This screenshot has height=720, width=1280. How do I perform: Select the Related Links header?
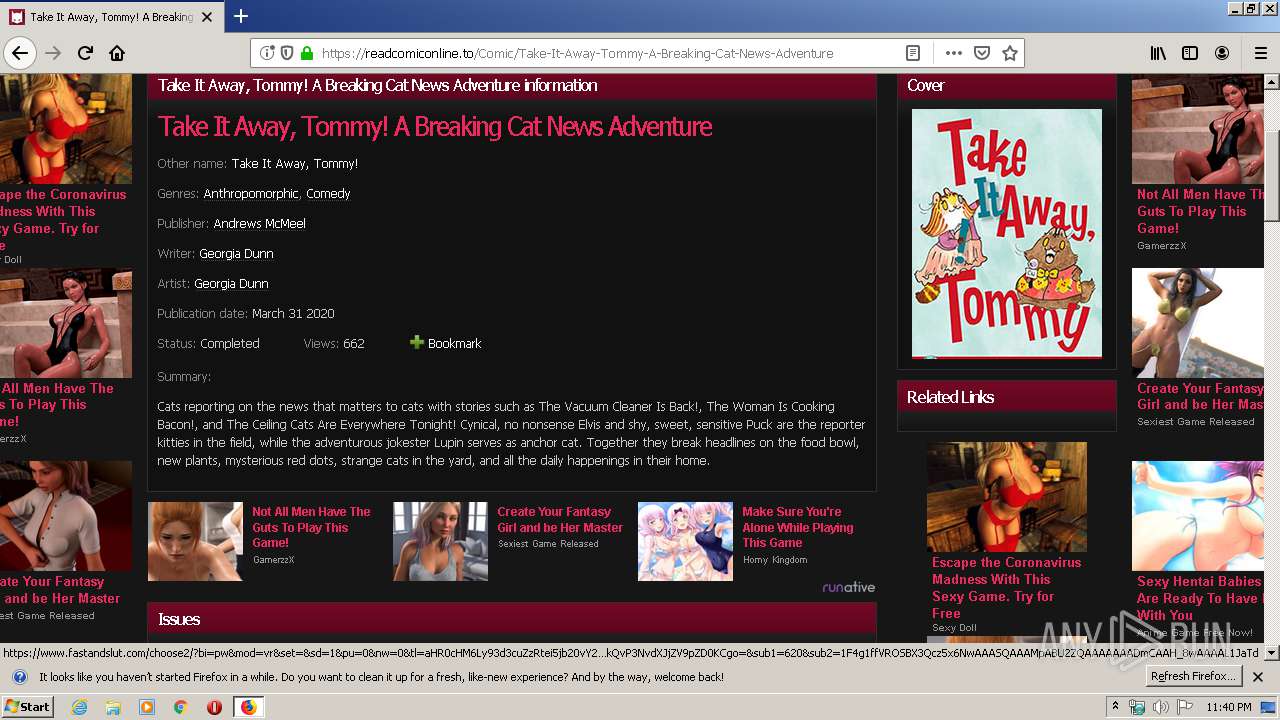pyautogui.click(x=1006, y=397)
